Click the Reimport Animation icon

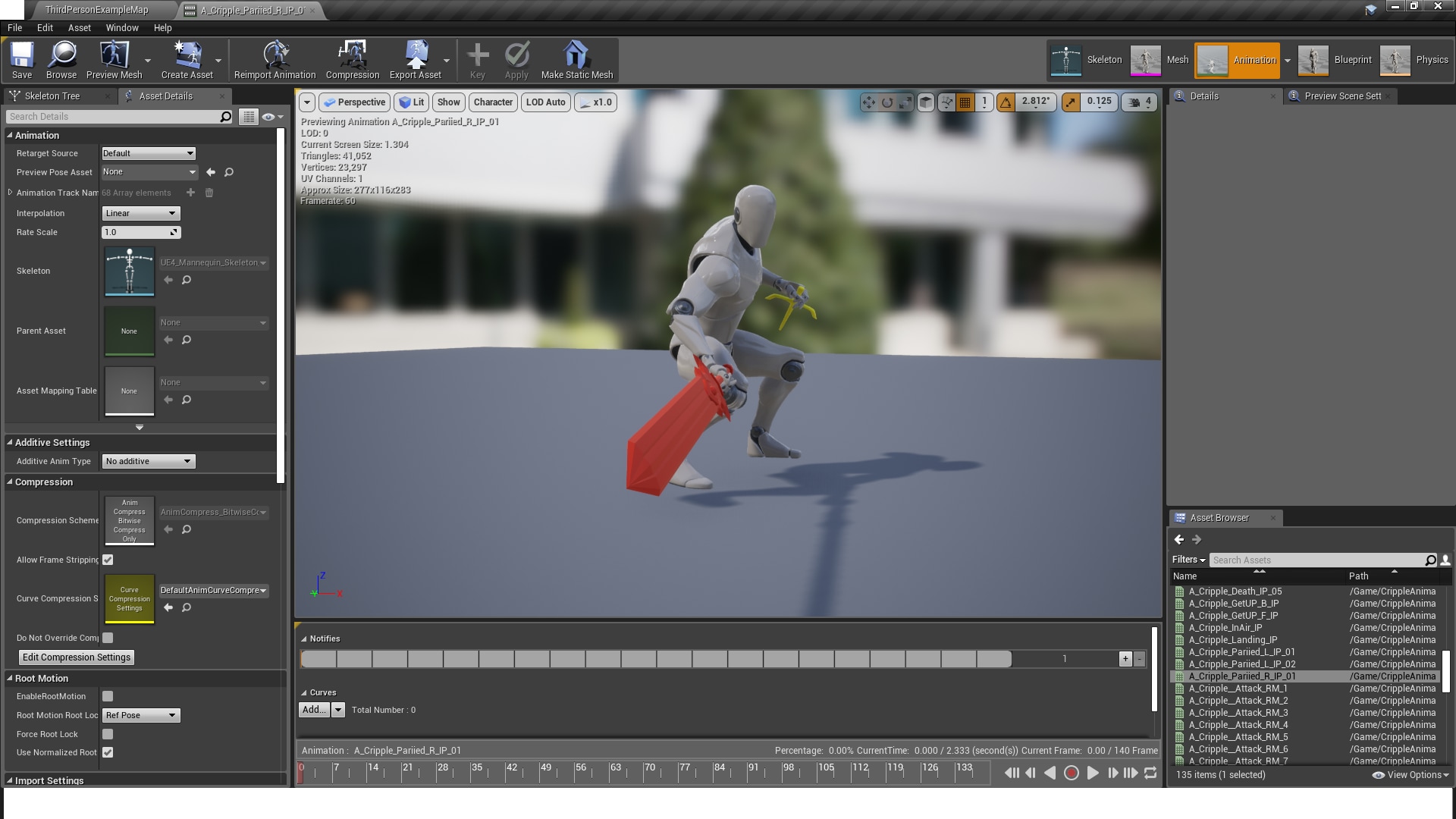coord(275,60)
